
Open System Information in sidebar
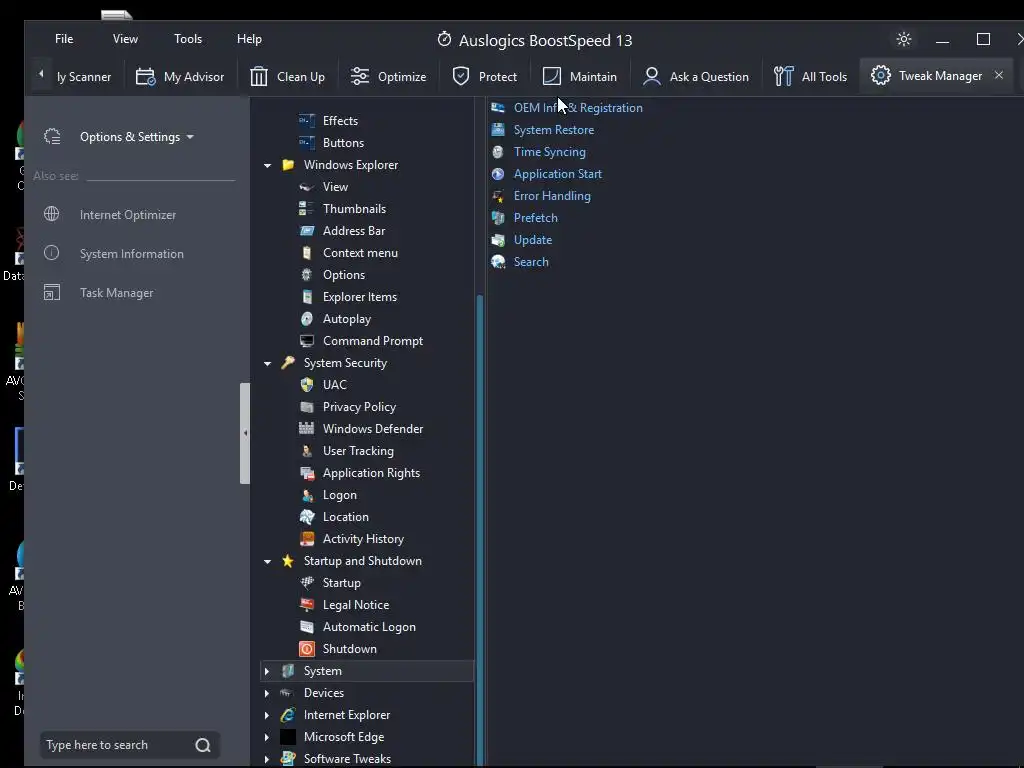131,254
